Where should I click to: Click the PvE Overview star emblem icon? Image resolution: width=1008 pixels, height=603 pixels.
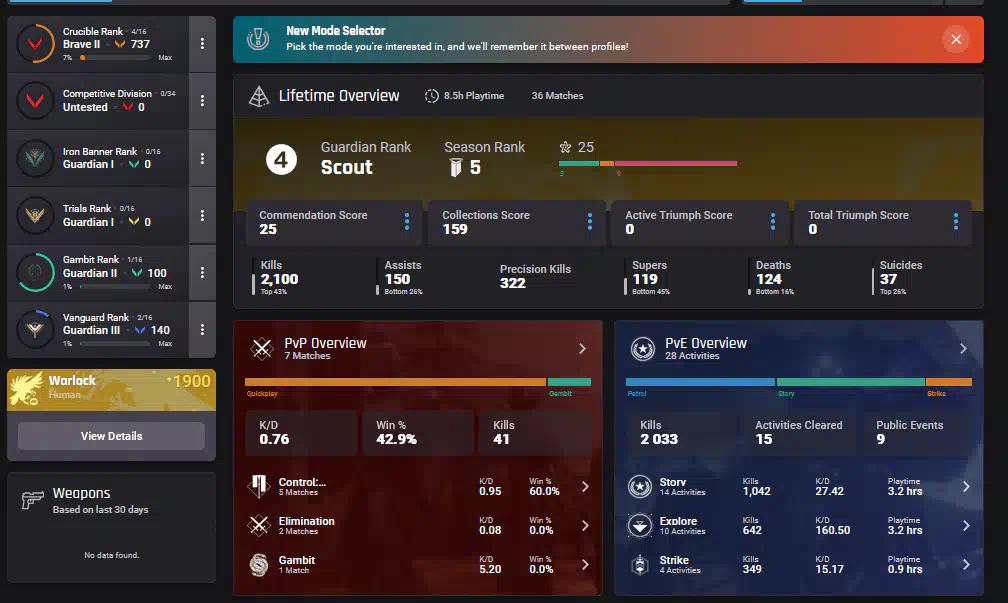642,348
